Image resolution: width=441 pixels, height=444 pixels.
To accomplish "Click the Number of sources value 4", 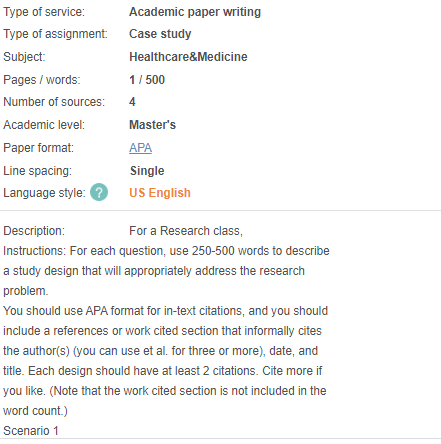I will click(132, 102).
